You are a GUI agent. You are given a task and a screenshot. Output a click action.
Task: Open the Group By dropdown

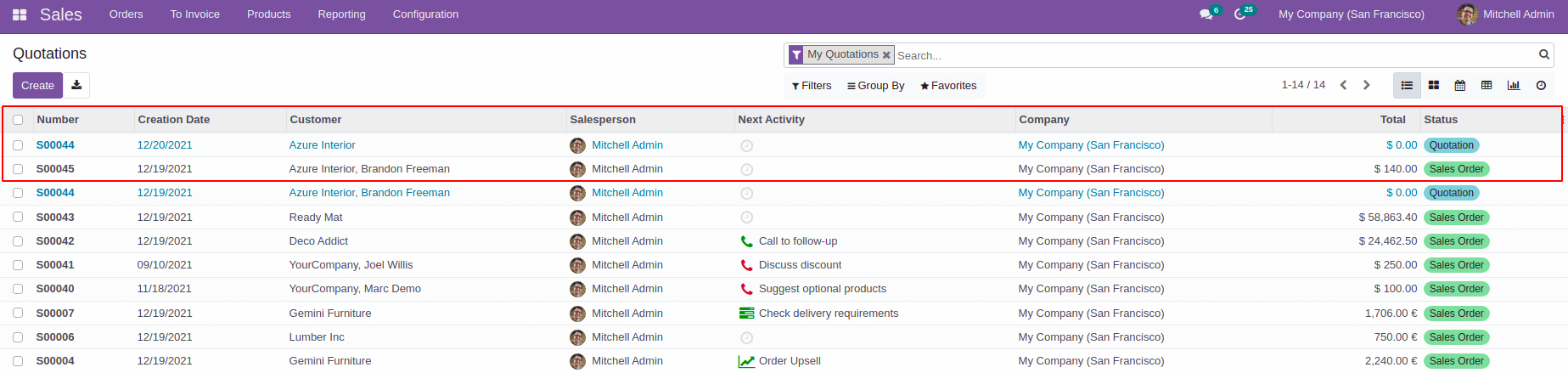(876, 86)
